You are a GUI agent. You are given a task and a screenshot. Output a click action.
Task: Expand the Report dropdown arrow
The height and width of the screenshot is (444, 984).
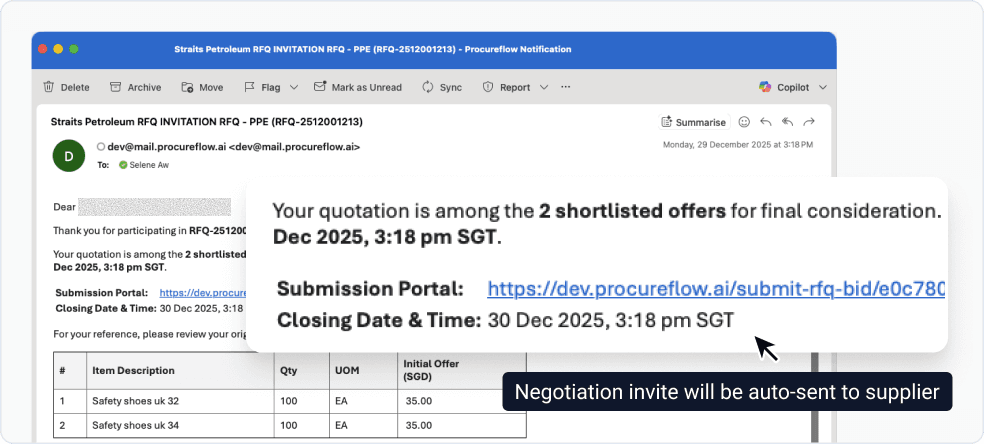point(544,87)
